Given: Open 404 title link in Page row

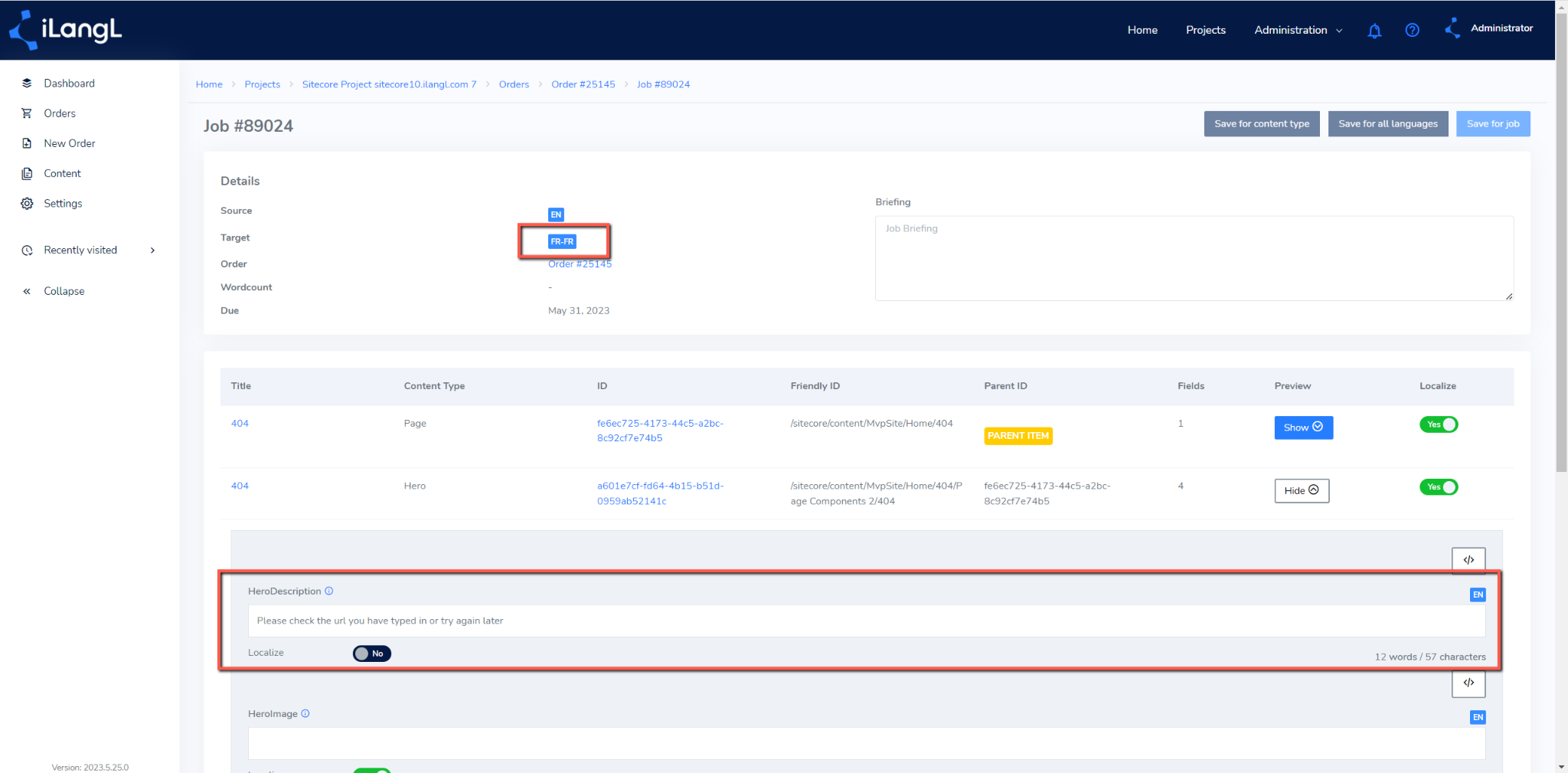Looking at the screenshot, I should (x=240, y=423).
